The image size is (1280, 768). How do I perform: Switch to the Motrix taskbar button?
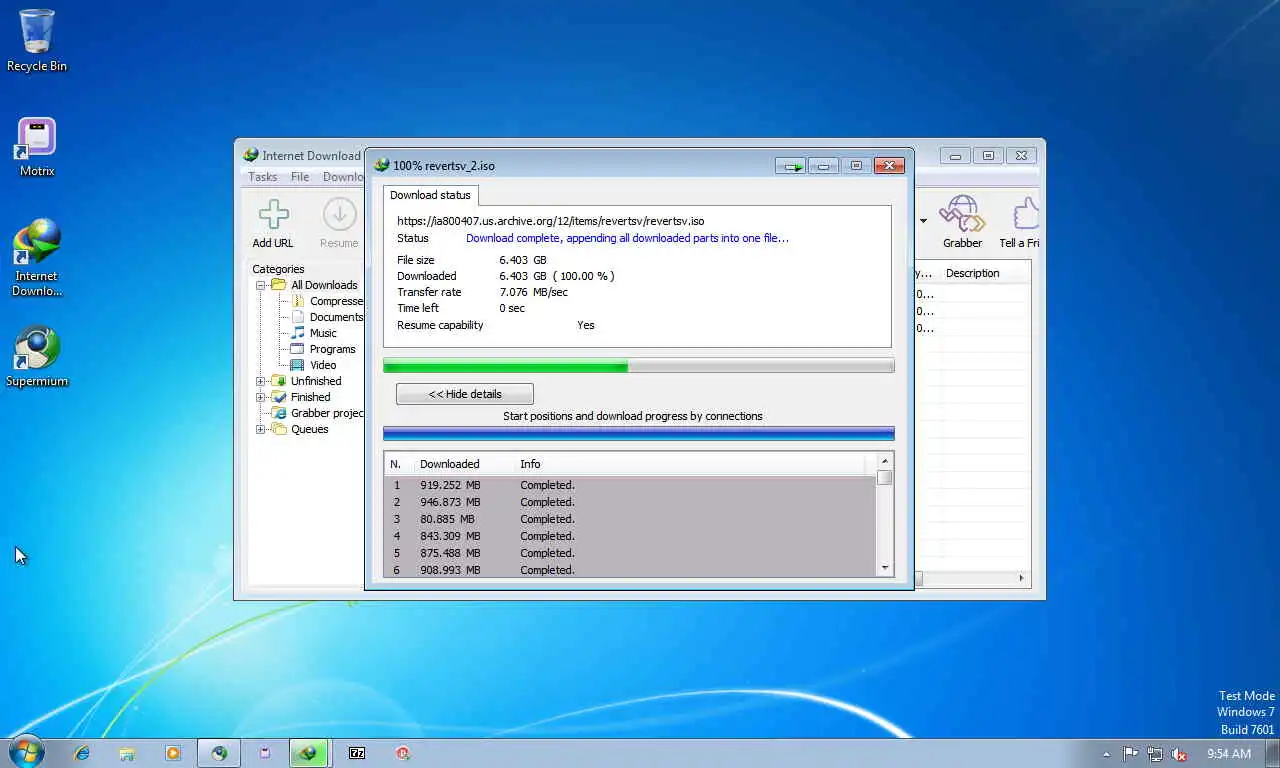(265, 753)
